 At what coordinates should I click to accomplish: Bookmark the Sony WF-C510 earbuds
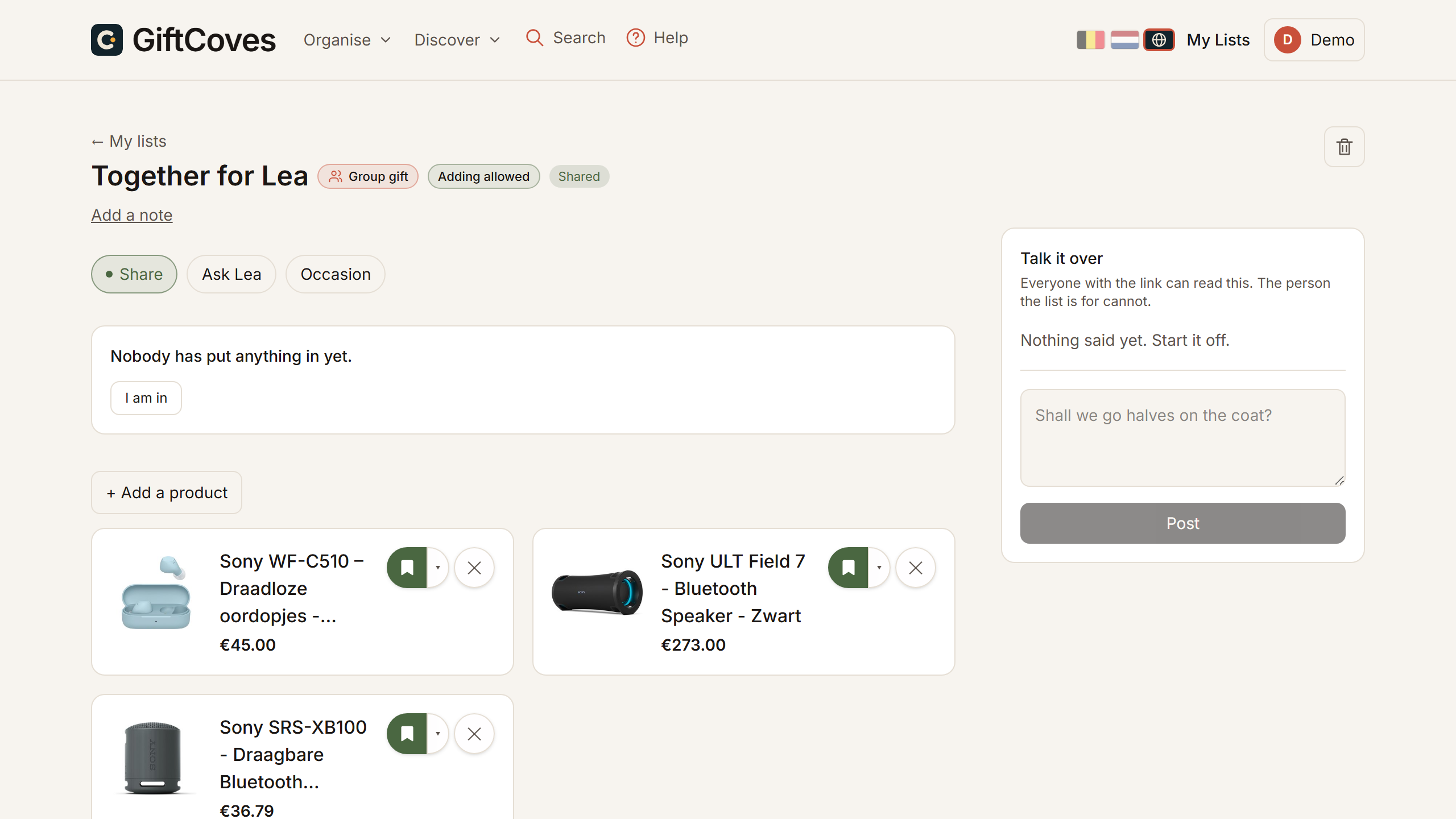pos(407,568)
